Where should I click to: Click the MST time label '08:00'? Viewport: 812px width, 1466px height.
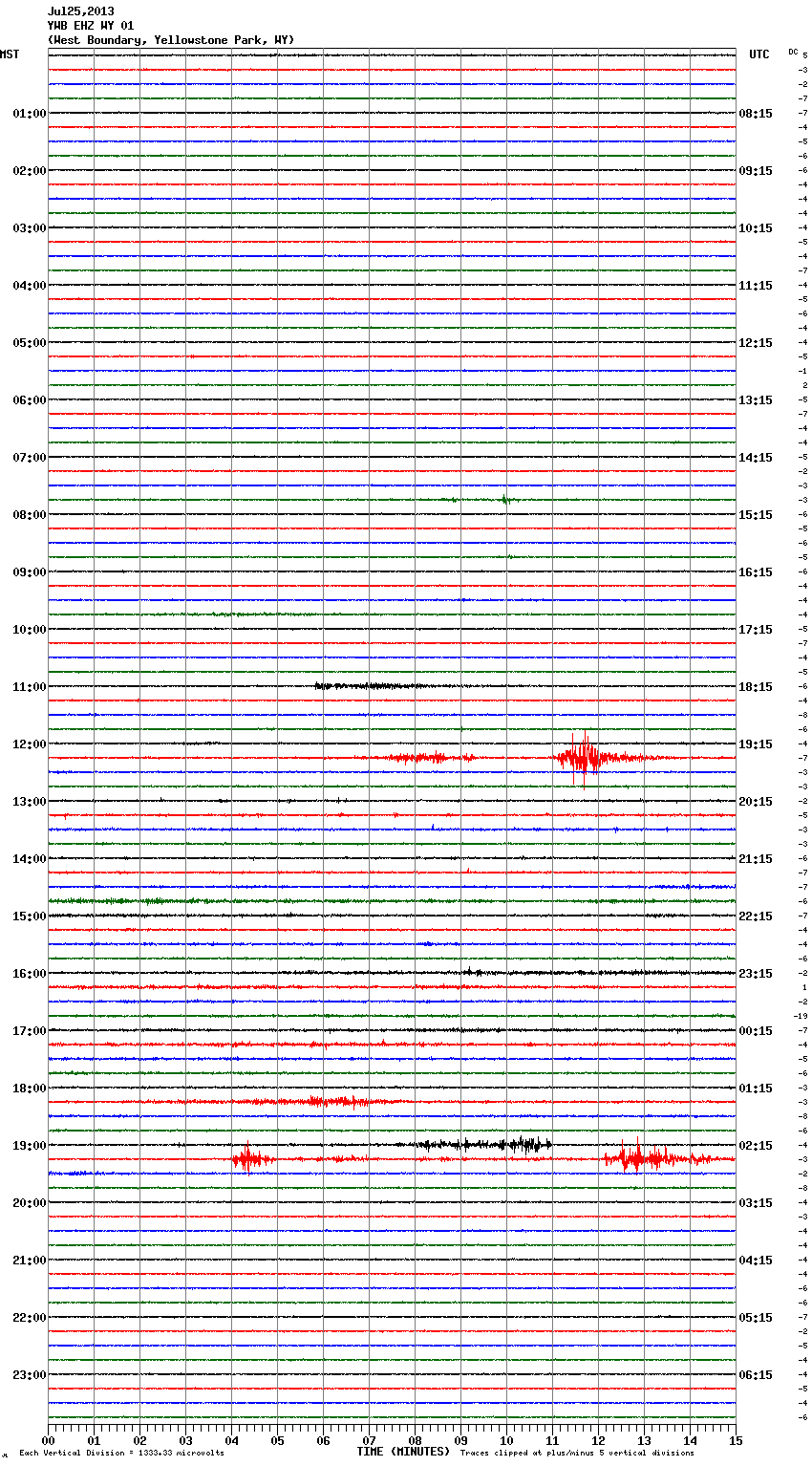[30, 515]
